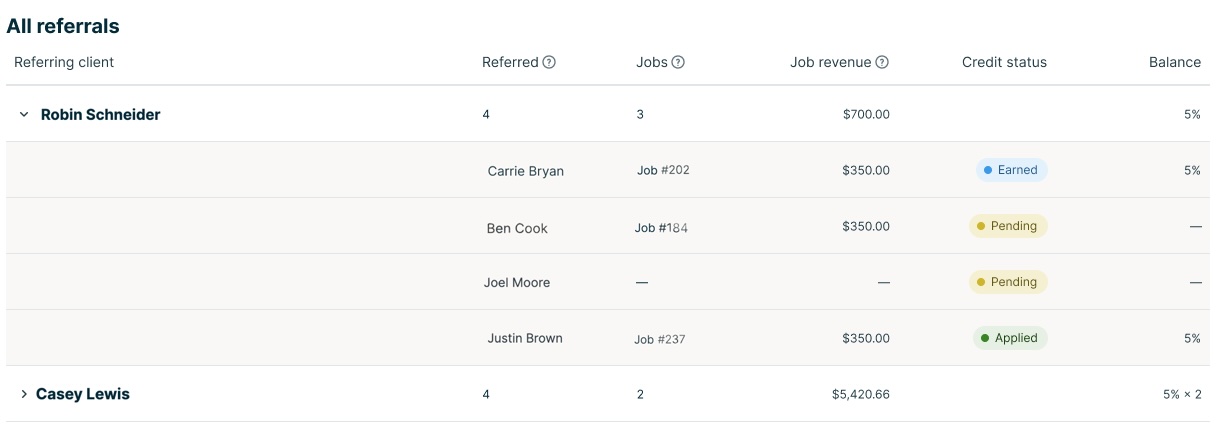Viewport: 1218px width, 424px height.
Task: Click referred client Joel Moore
Action: [517, 283]
